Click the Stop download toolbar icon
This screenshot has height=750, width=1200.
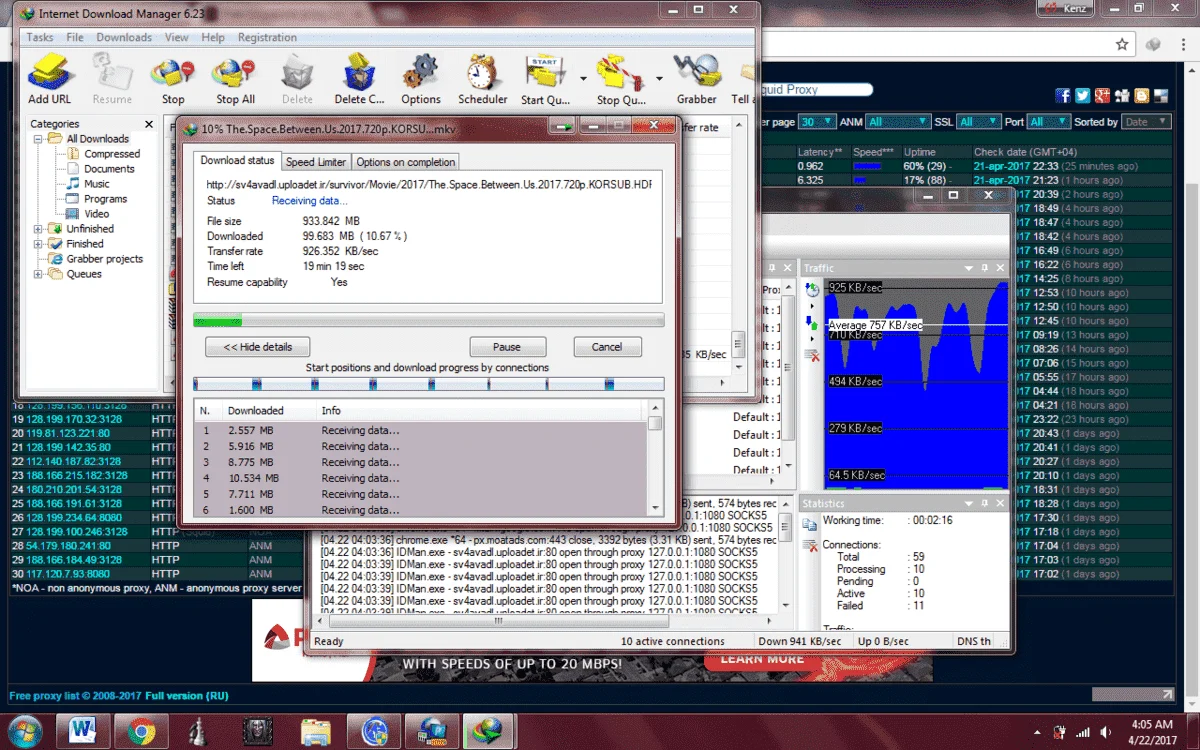click(x=173, y=80)
